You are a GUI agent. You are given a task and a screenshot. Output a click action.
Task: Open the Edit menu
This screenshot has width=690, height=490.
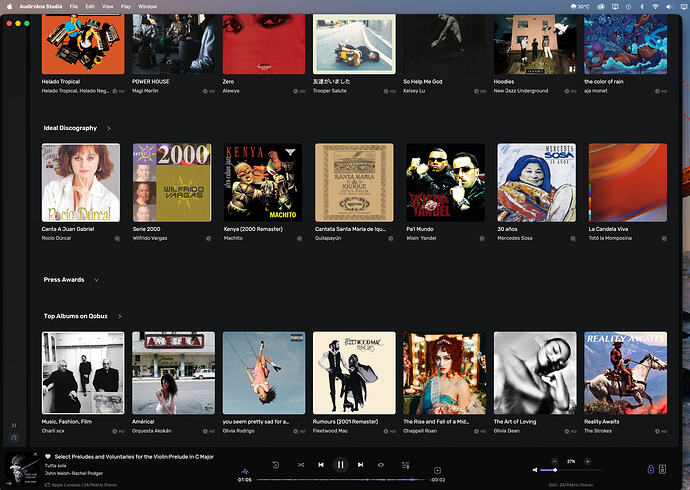[x=90, y=7]
